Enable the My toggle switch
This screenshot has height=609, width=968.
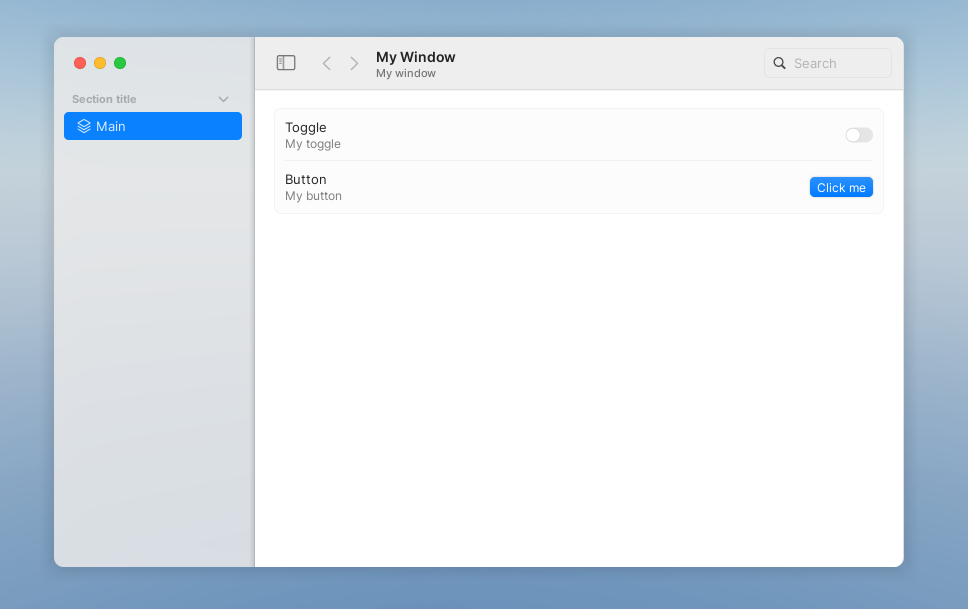pos(859,135)
